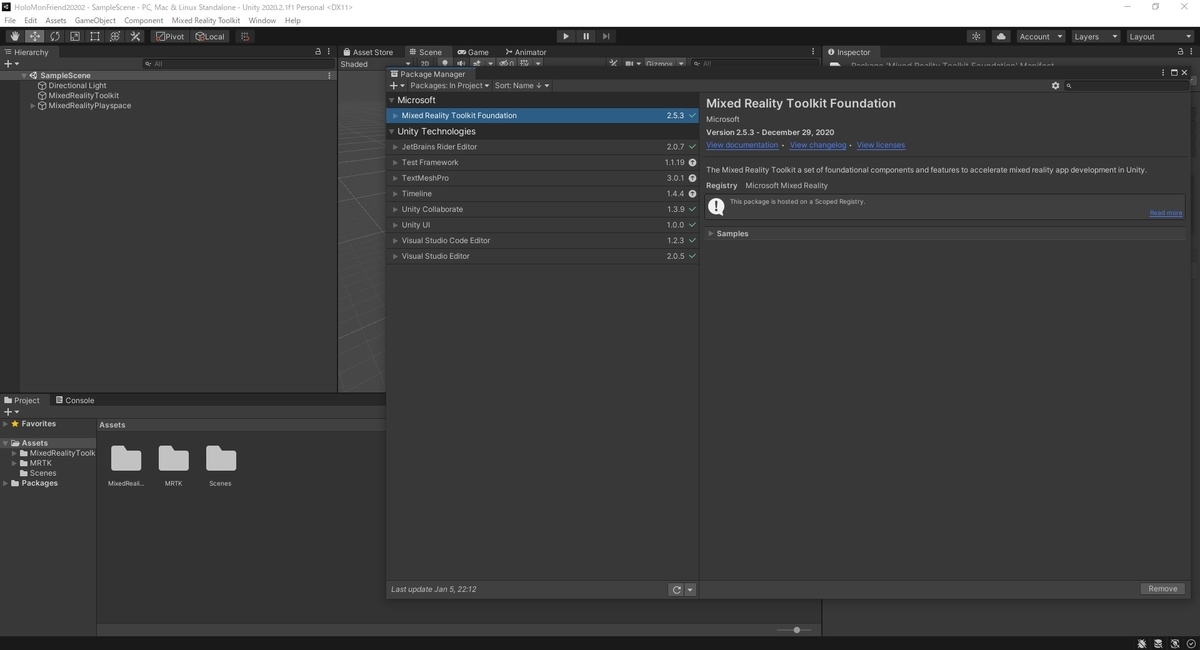Toggle 2D scene view mode
The height and width of the screenshot is (650, 1200).
(425, 64)
